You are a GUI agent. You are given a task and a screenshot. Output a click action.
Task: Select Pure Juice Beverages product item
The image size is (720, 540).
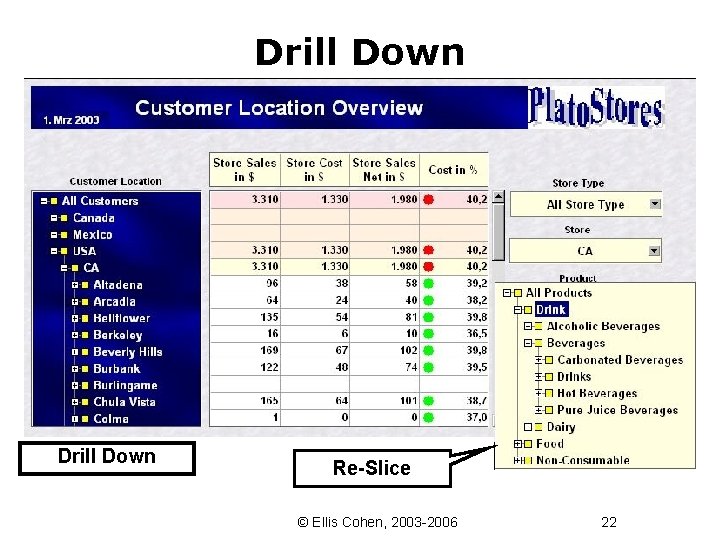point(618,410)
